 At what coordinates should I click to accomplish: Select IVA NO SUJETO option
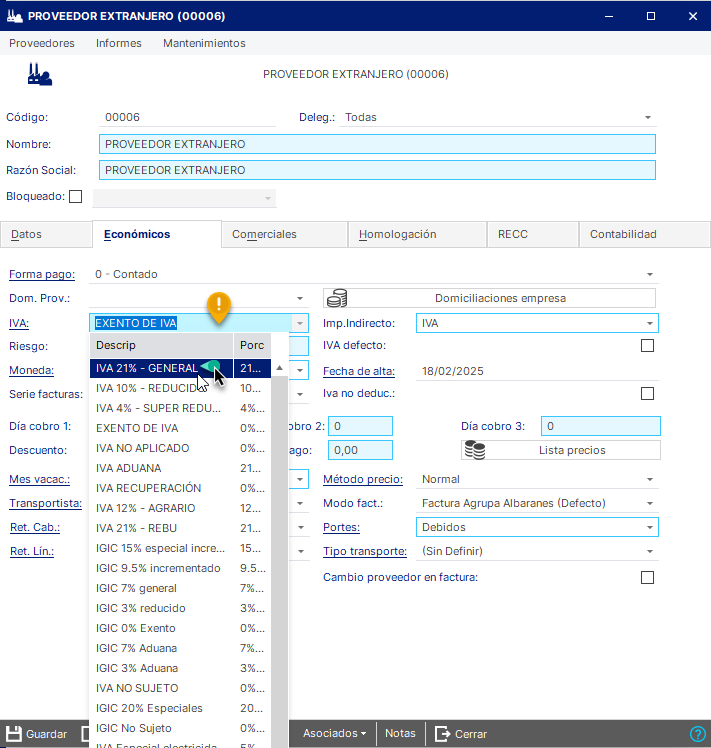click(x=180, y=688)
